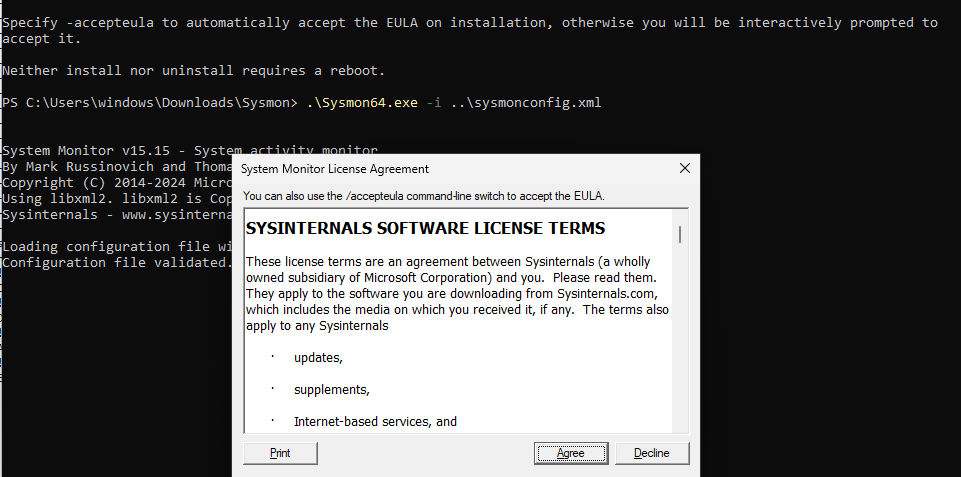Click the 'updates,' bullet item
961x477 pixels.
(x=318, y=358)
